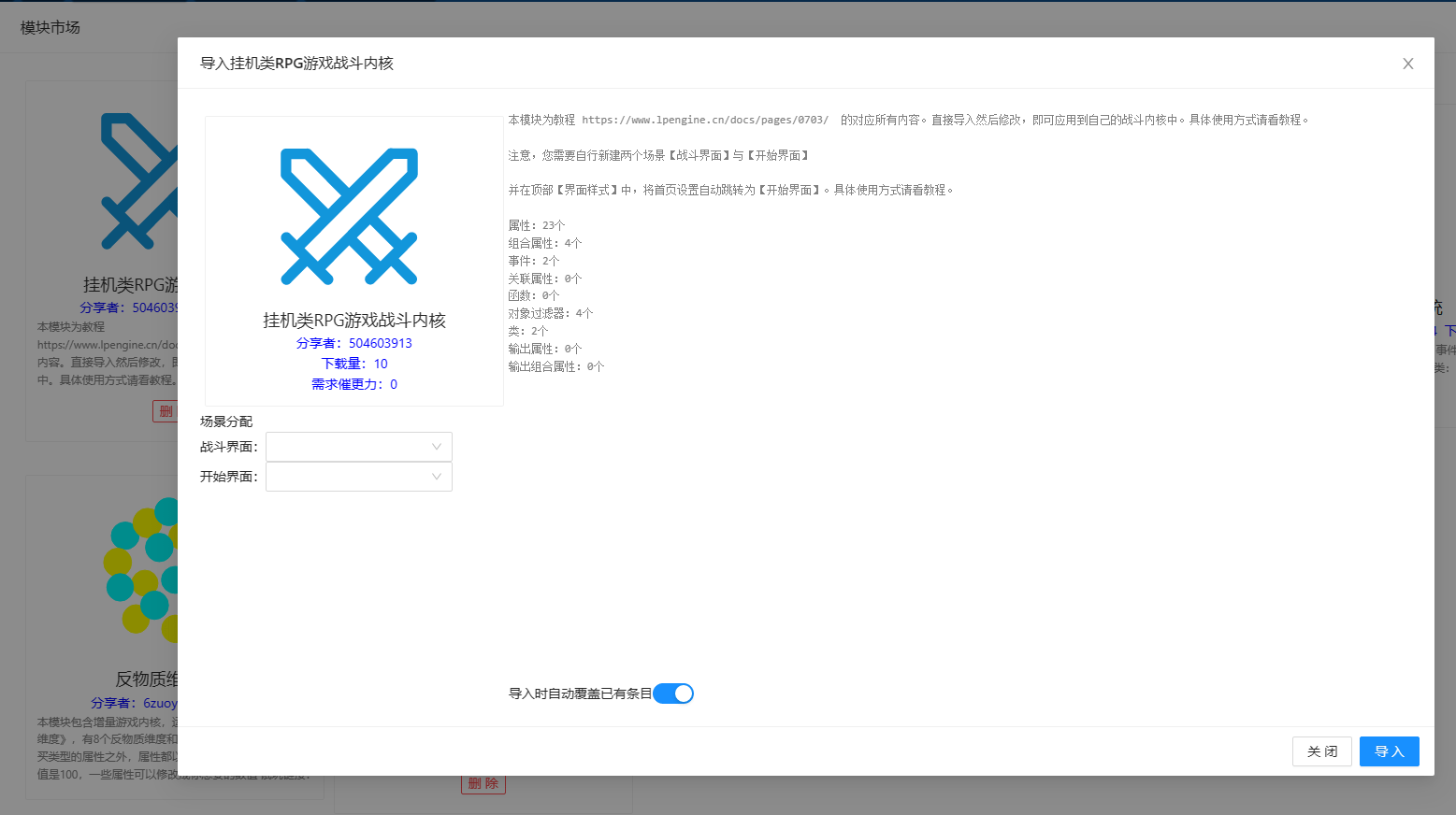Open the 开始界面 scene dropdown
This screenshot has width=1456, height=815.
click(359, 477)
